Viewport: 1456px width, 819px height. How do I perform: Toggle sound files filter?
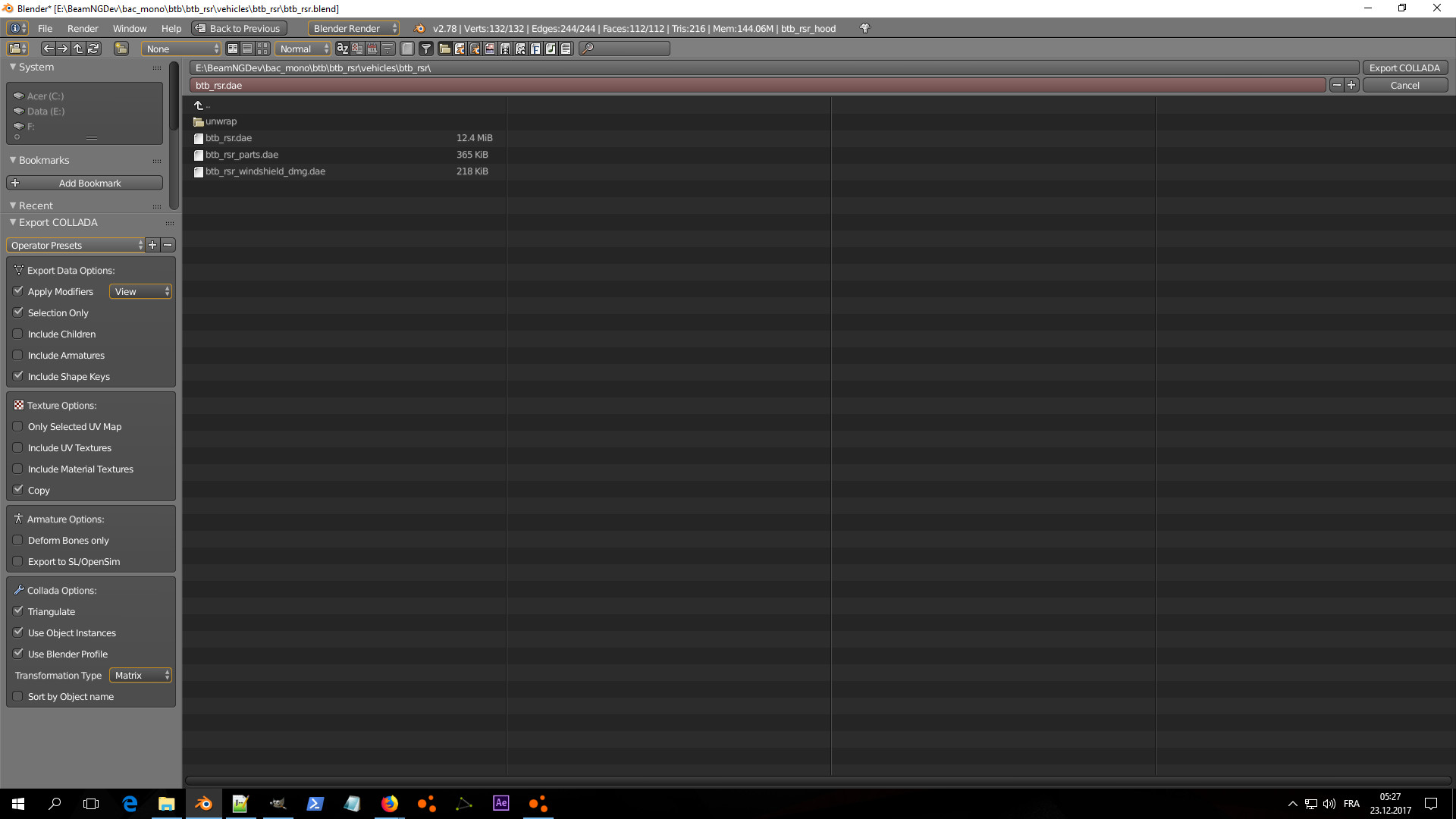point(551,49)
